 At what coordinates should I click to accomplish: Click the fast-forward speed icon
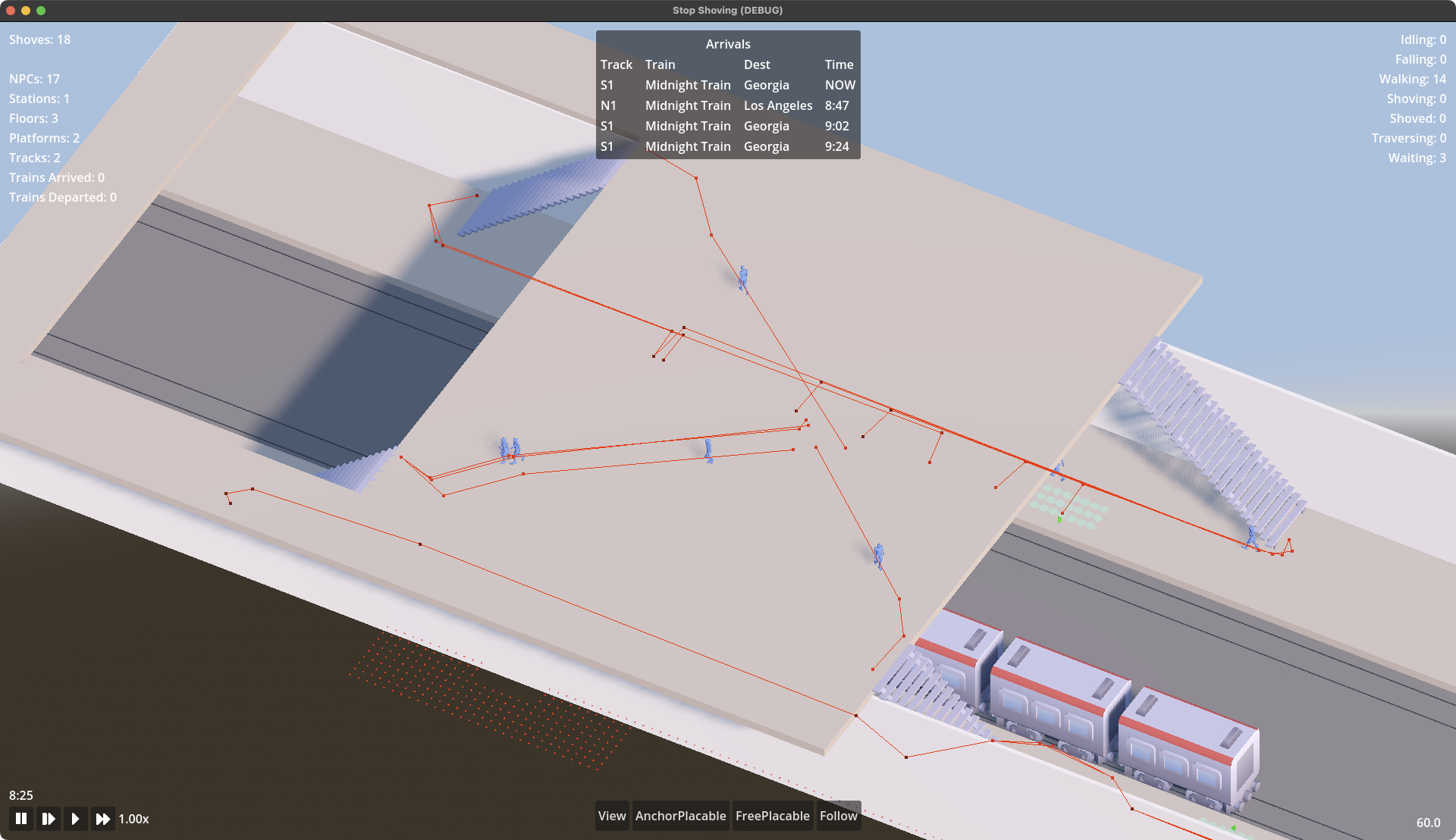102,819
